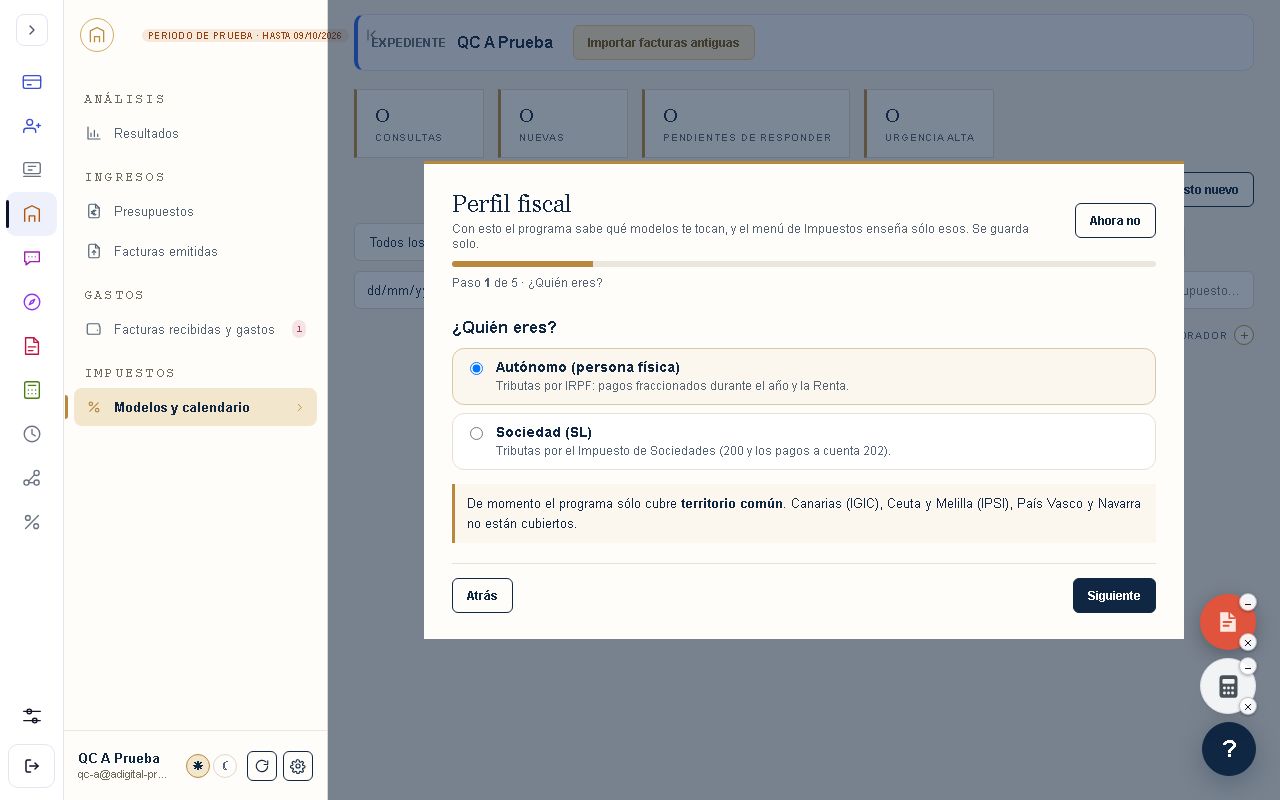
Task: Click the arch logo at sidebar top
Action: 97,35
